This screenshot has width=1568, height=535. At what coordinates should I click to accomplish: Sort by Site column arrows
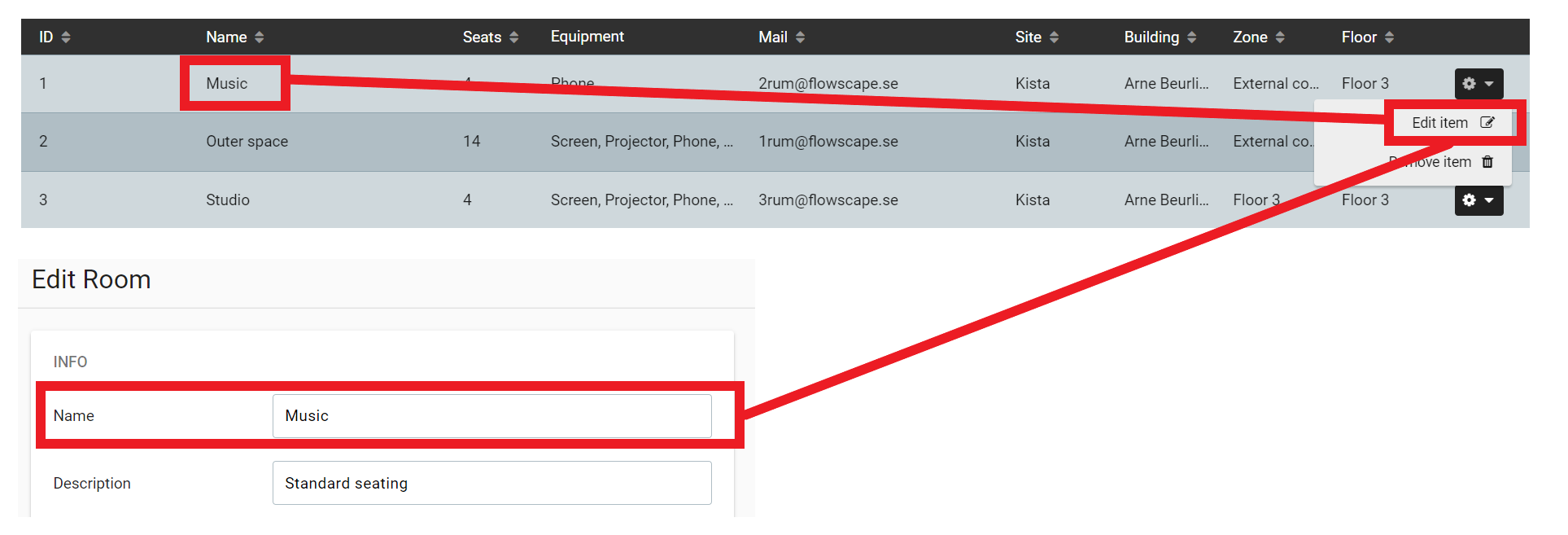1054,37
